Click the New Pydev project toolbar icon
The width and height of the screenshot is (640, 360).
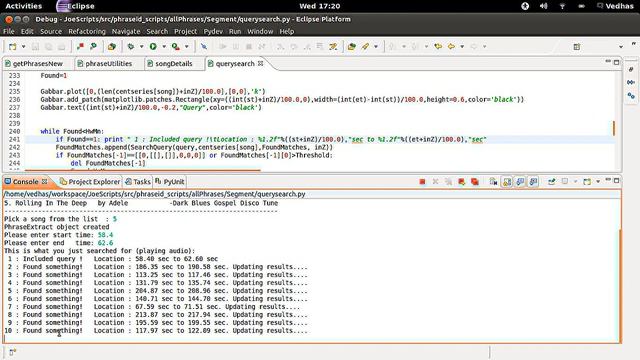point(111,47)
